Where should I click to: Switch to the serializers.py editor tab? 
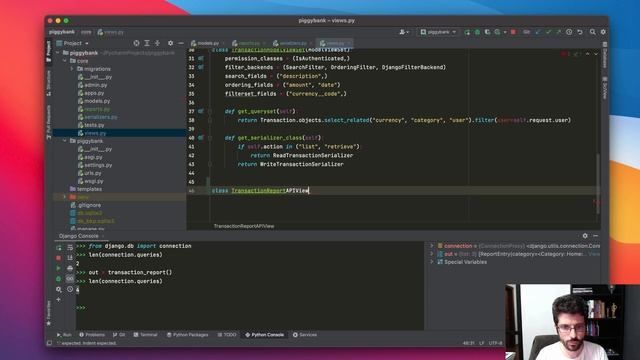[x=292, y=43]
